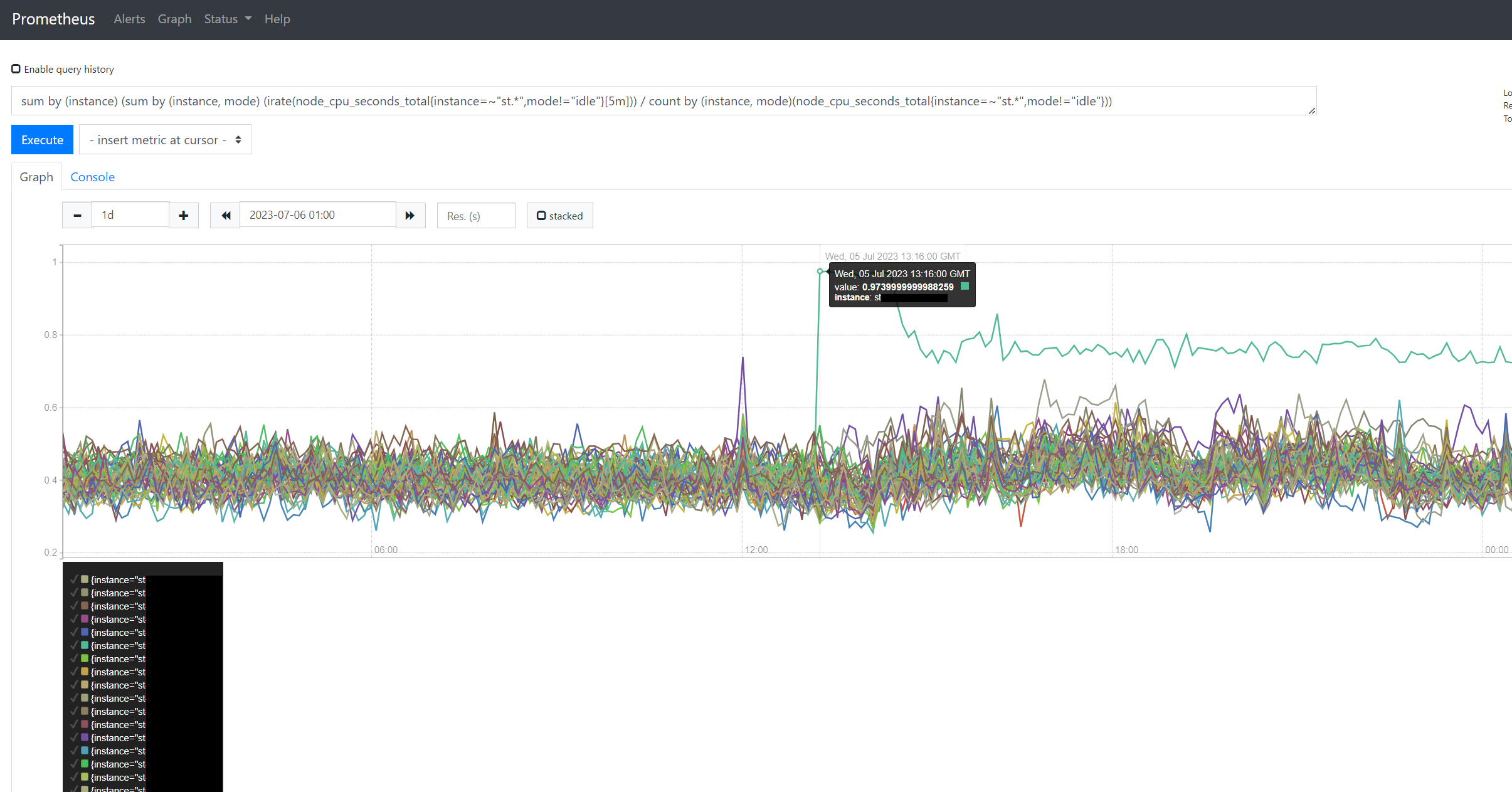Viewport: 1512px width, 792px height.
Task: Toggle the second legend series checkmark
Action: click(74, 593)
